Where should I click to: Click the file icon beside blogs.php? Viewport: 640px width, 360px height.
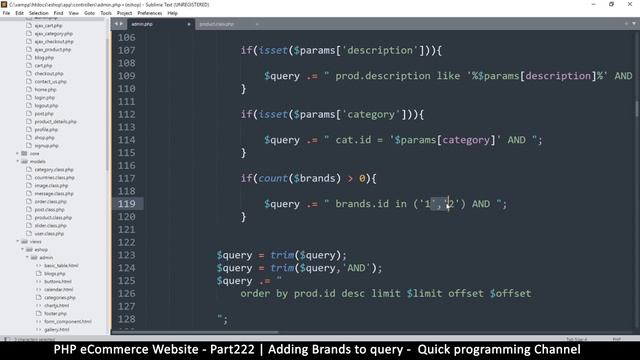click(39, 273)
